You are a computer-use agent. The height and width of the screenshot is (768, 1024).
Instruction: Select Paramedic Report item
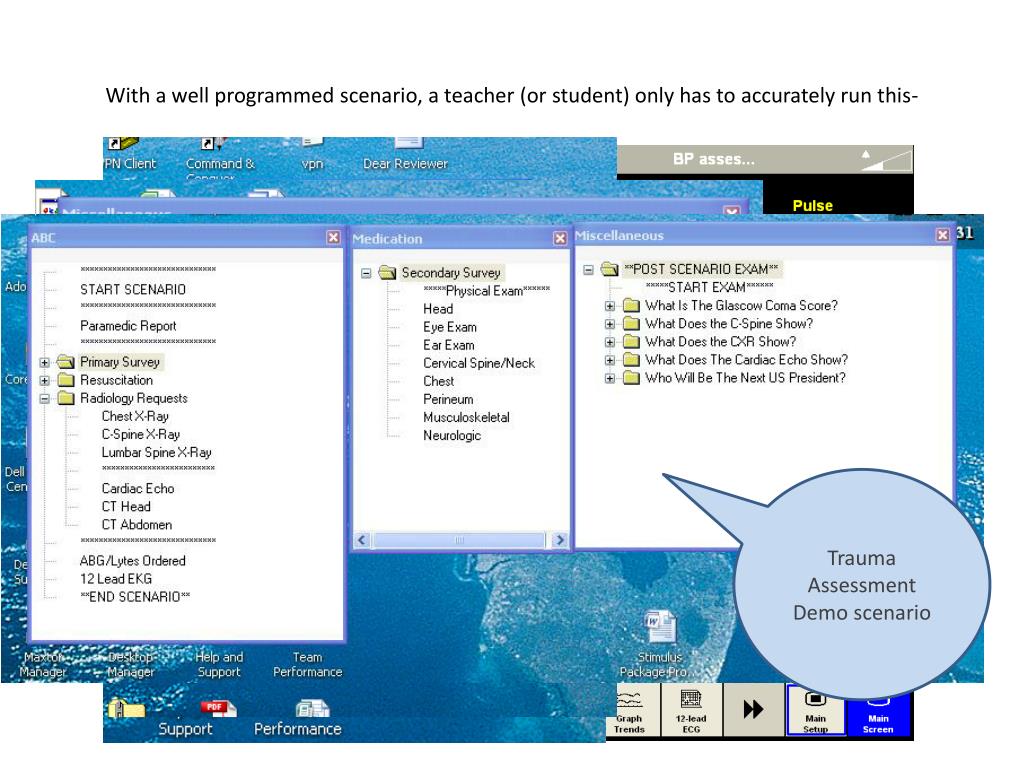click(x=128, y=326)
